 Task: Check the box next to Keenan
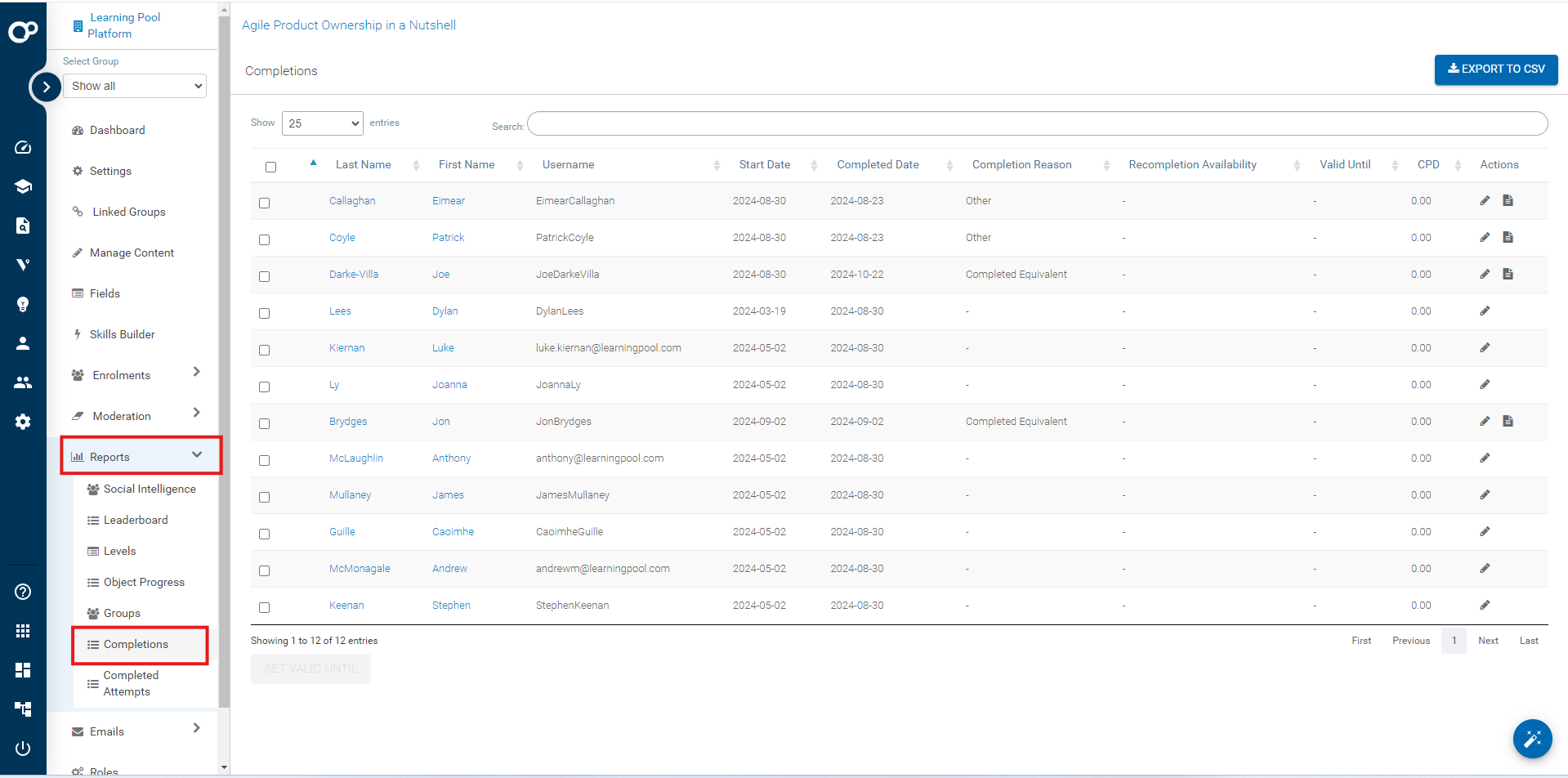(264, 607)
